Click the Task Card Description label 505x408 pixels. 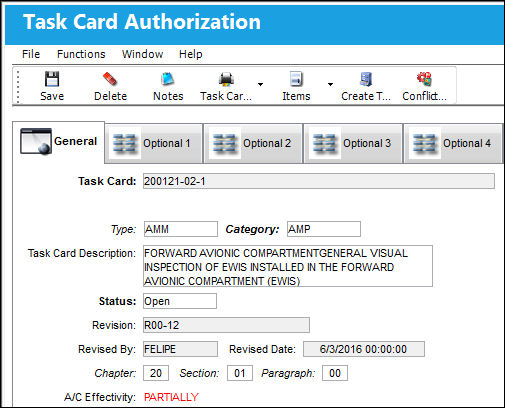pos(82,253)
